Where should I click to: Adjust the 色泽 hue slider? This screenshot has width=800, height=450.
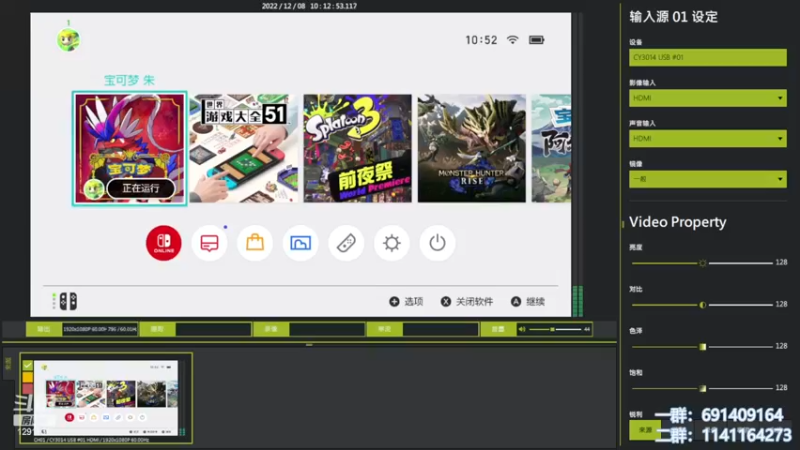(702, 346)
